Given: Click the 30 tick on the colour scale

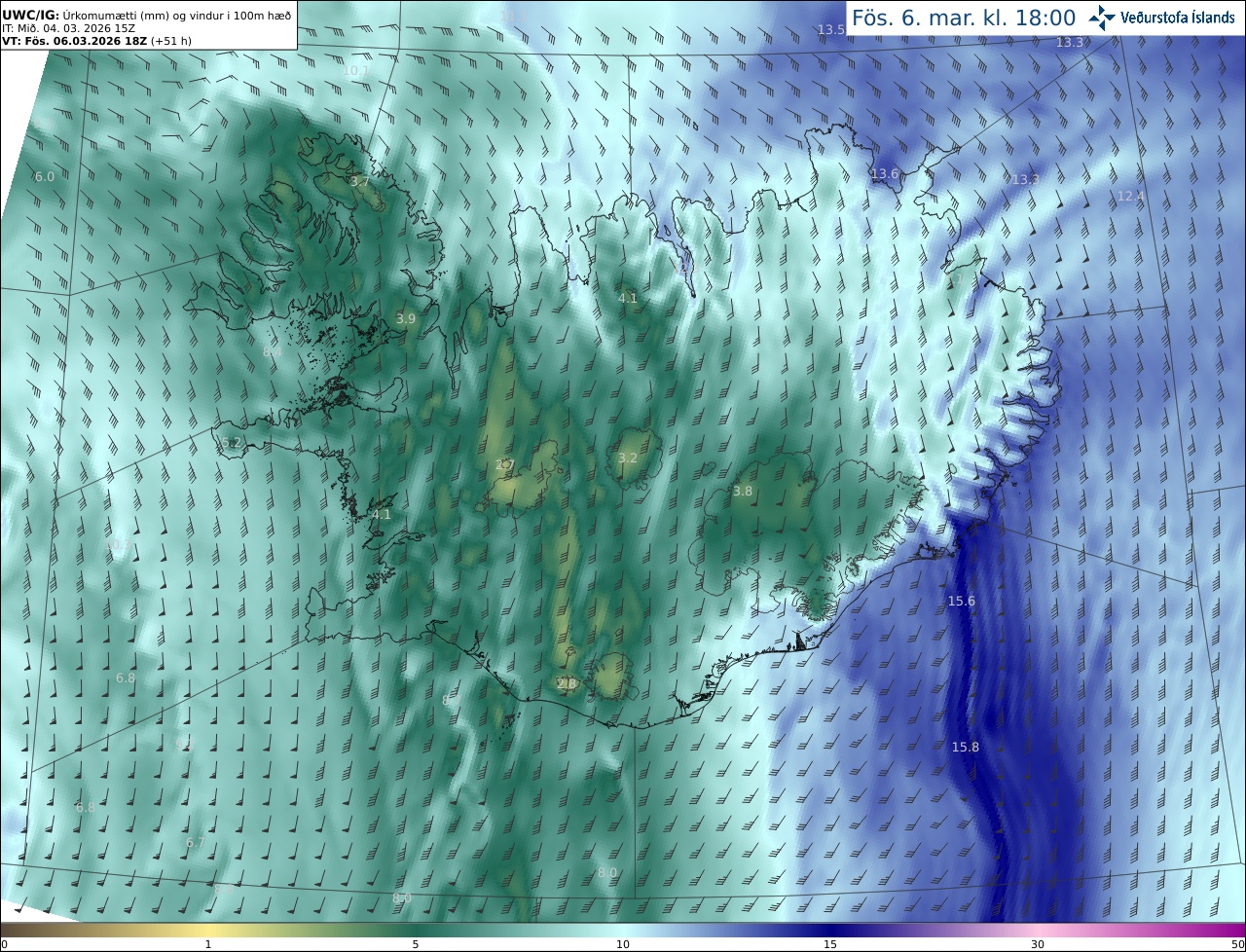Looking at the screenshot, I should [x=1038, y=944].
